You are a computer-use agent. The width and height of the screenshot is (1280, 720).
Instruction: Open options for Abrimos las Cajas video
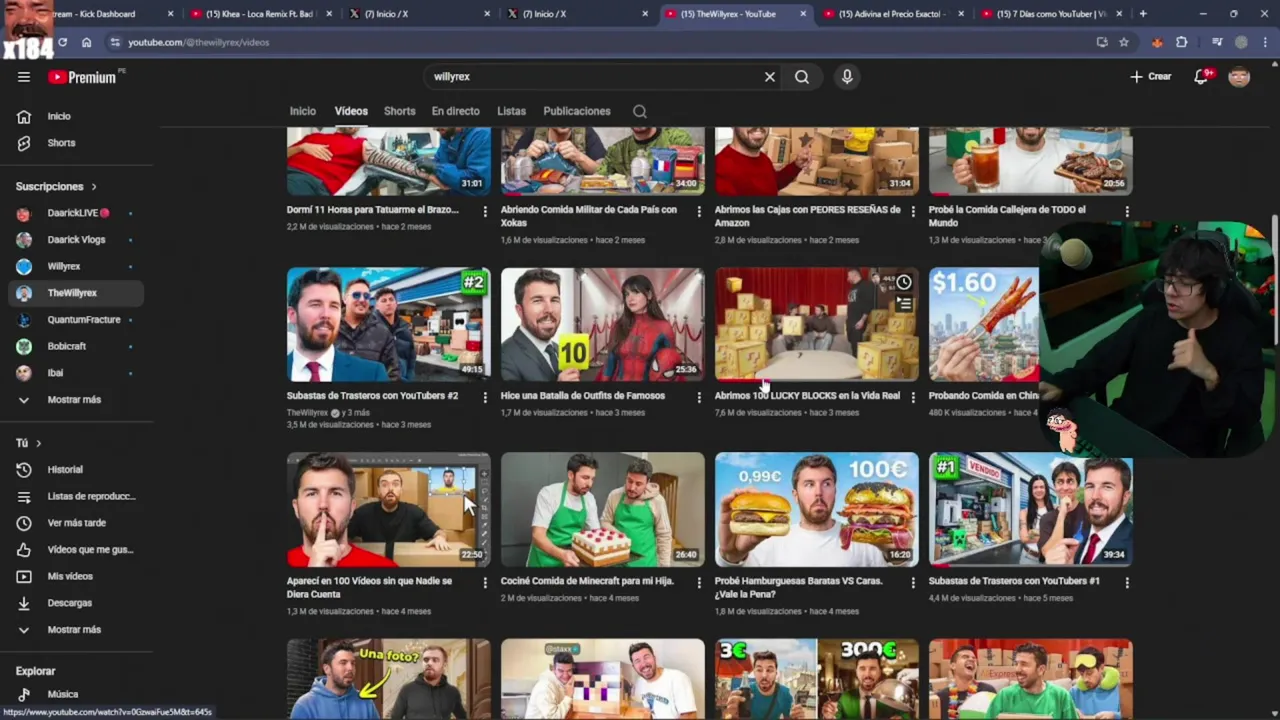(913, 211)
